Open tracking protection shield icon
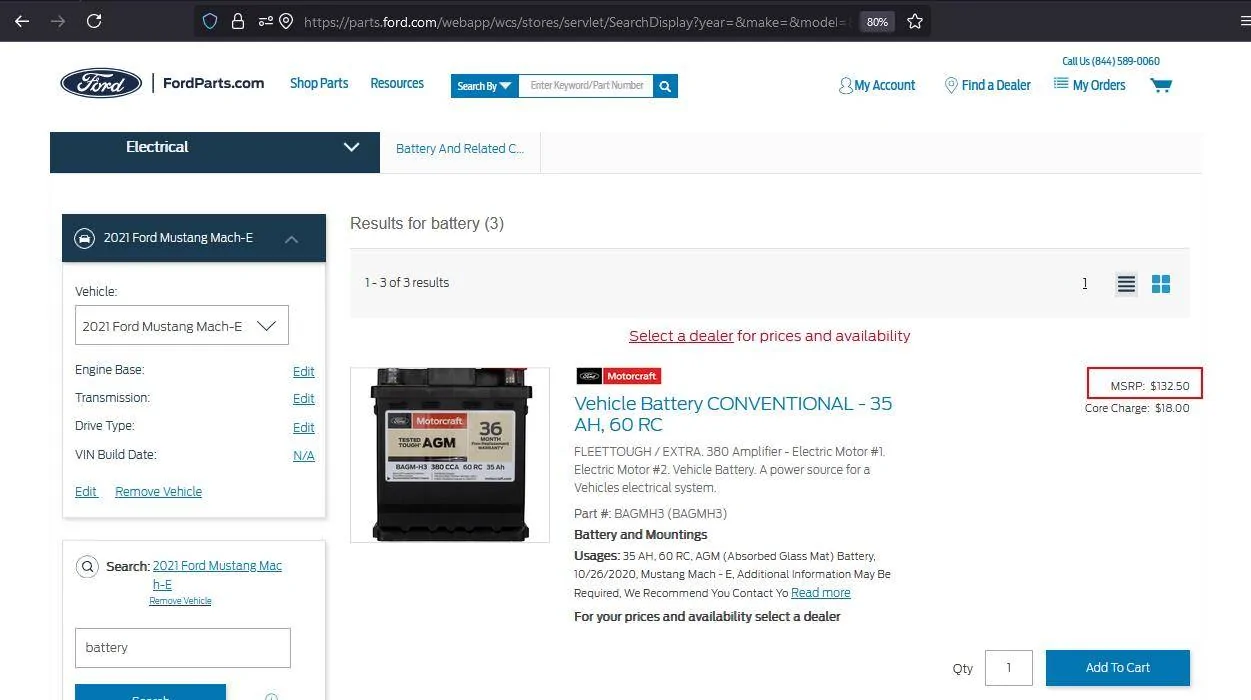This screenshot has height=700, width=1251. 210,21
